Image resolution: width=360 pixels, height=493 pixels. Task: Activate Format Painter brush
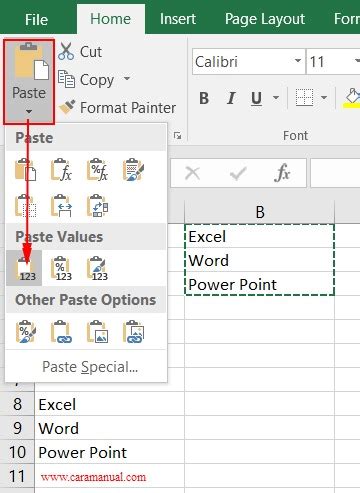117,107
